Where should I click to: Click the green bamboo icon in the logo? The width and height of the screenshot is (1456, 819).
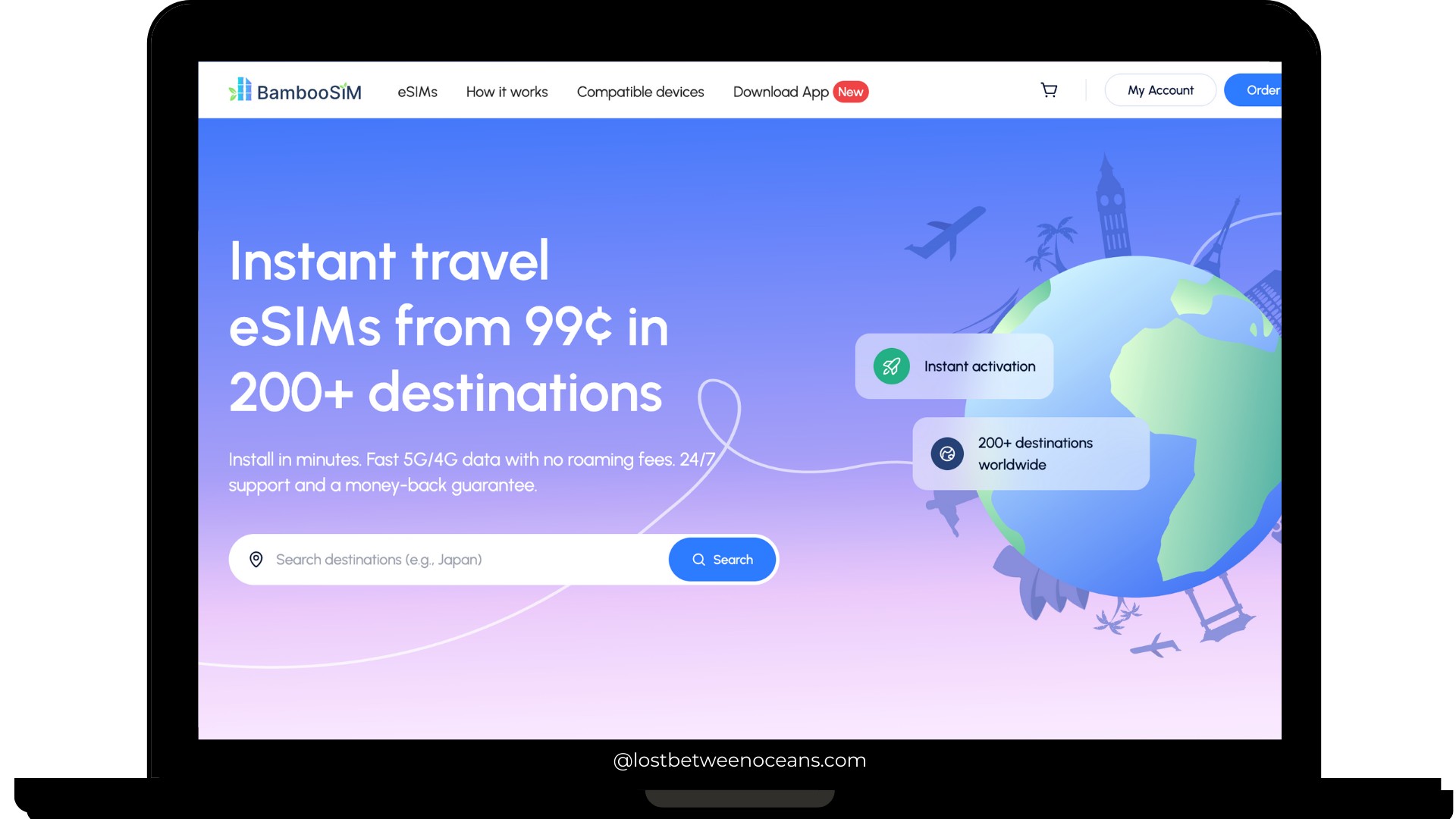[x=239, y=90]
